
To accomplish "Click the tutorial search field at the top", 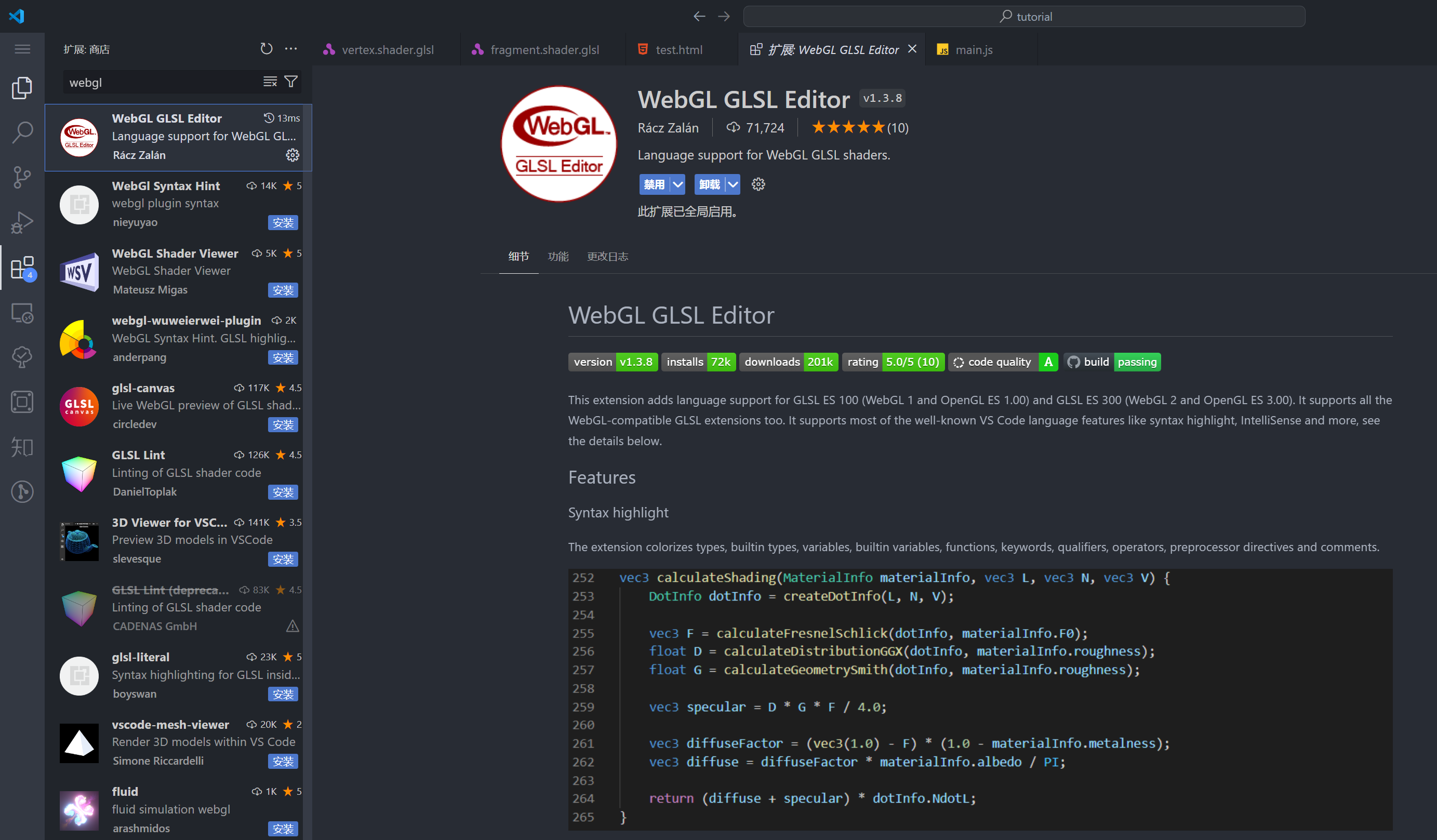I will pos(1023,17).
